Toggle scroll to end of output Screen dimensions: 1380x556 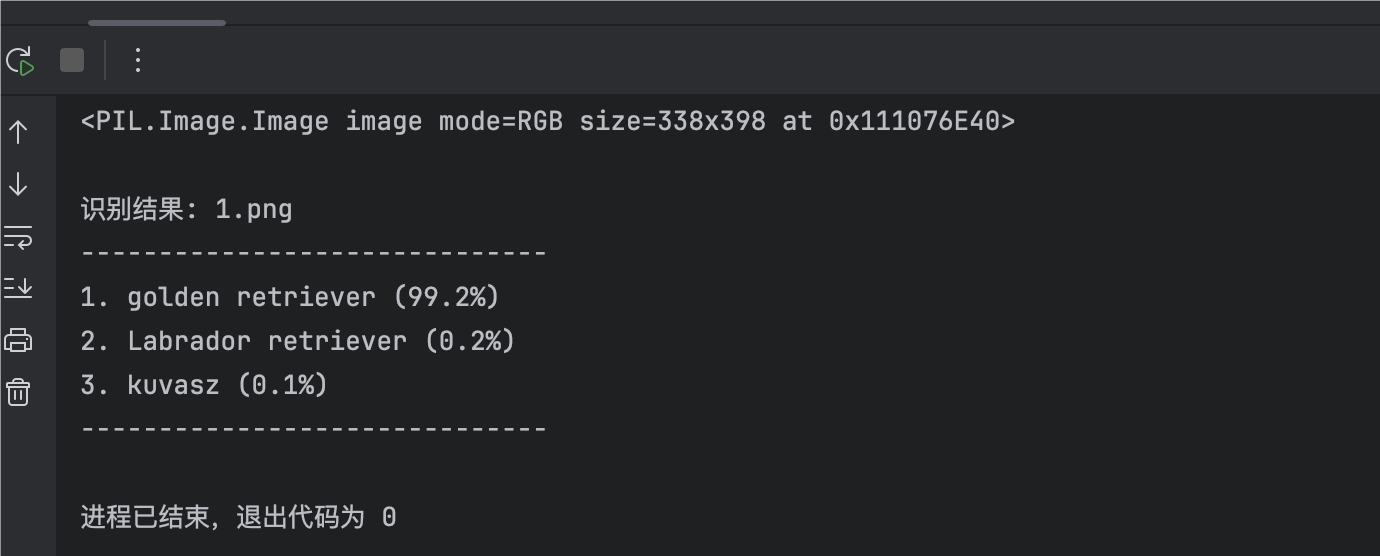pyautogui.click(x=18, y=288)
